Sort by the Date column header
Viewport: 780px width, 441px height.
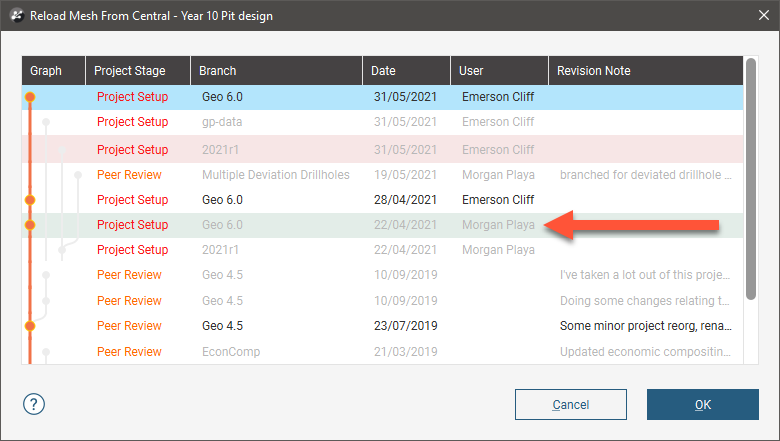click(406, 71)
